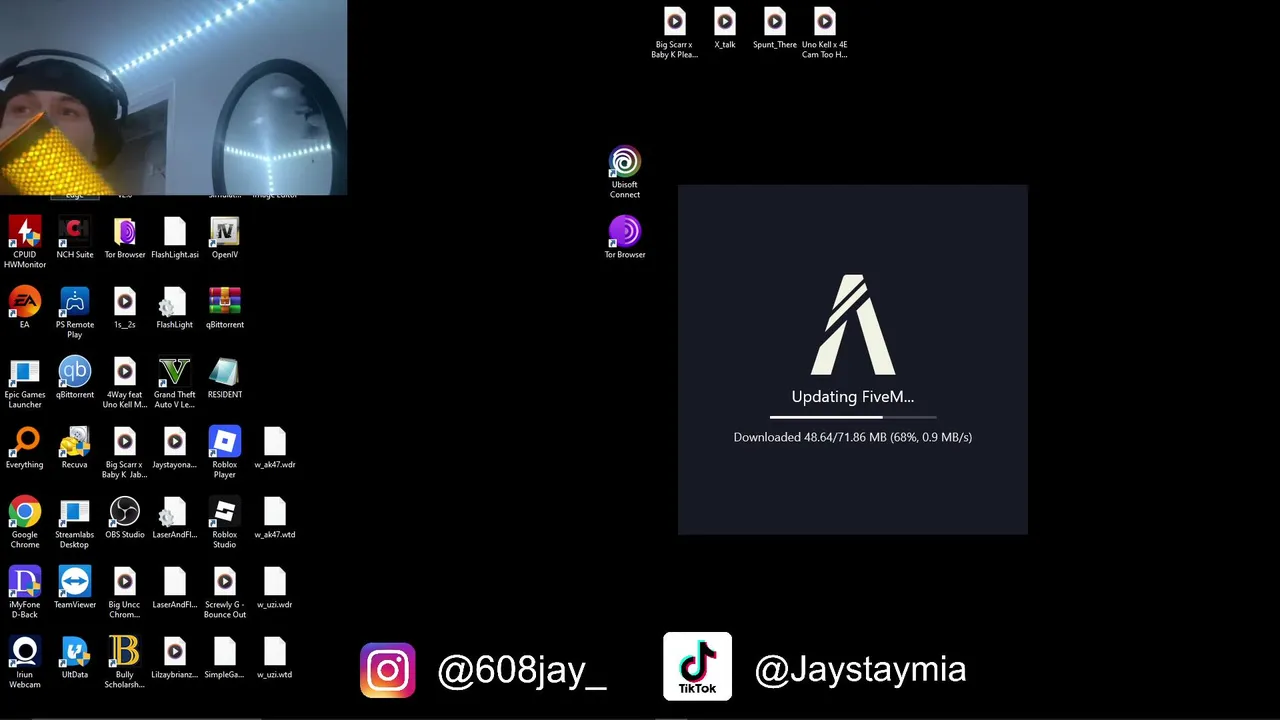Open Bully Scholarship shortcut
This screenshot has width=1280, height=720.
click(125, 662)
